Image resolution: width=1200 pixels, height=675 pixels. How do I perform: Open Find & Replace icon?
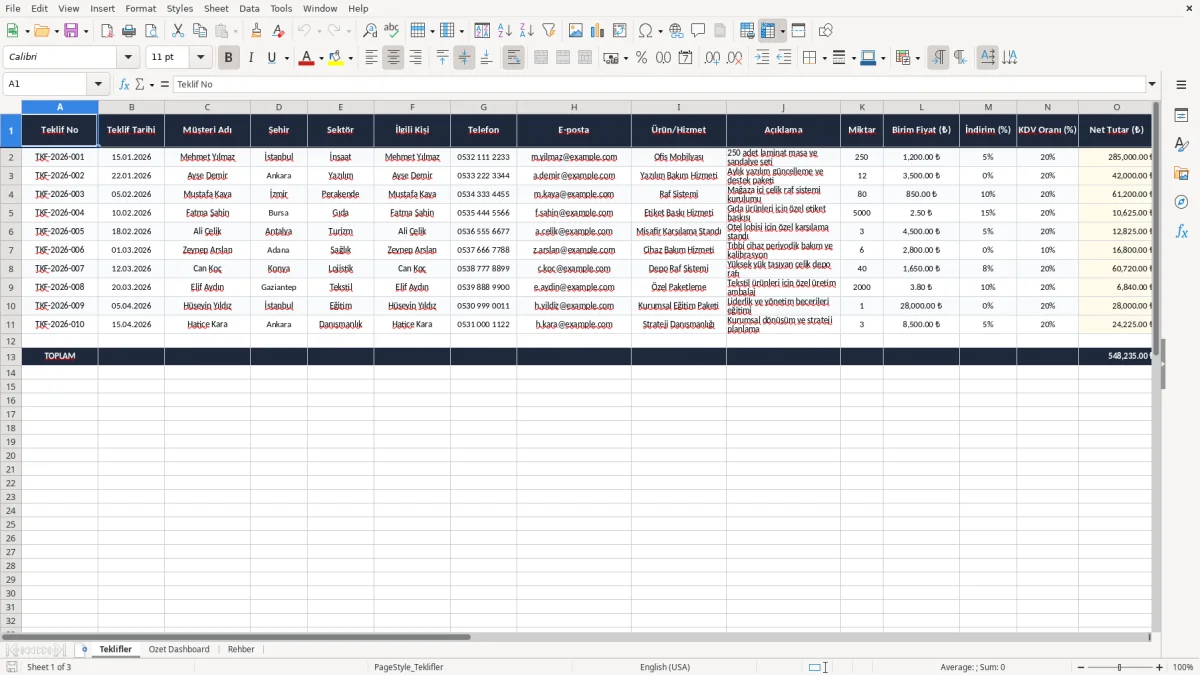click(370, 31)
